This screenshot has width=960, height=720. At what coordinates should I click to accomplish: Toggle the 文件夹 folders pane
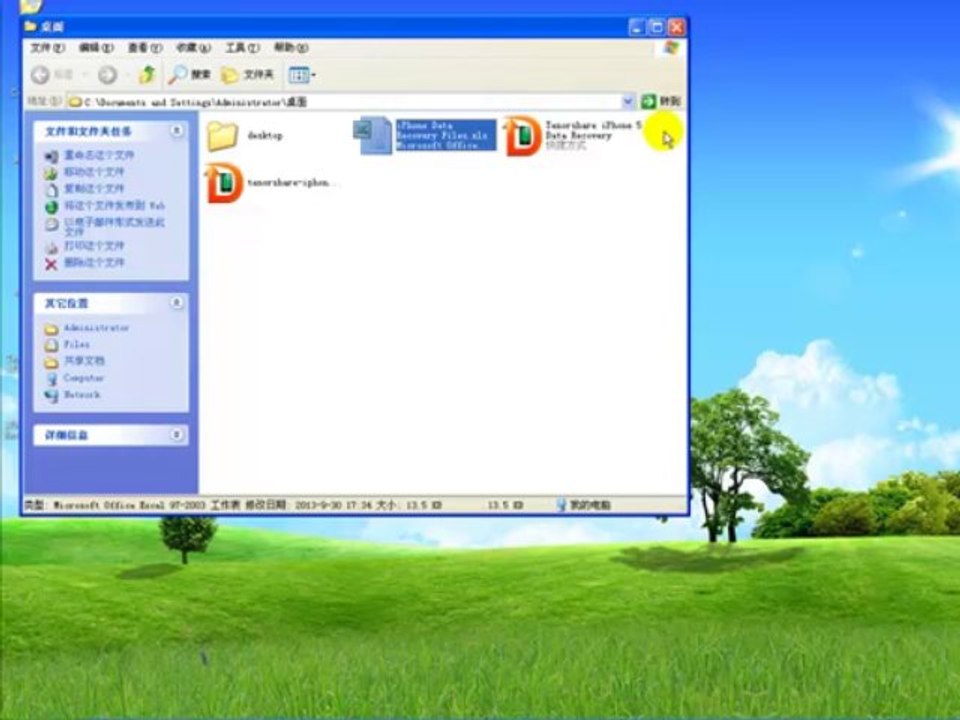click(247, 75)
